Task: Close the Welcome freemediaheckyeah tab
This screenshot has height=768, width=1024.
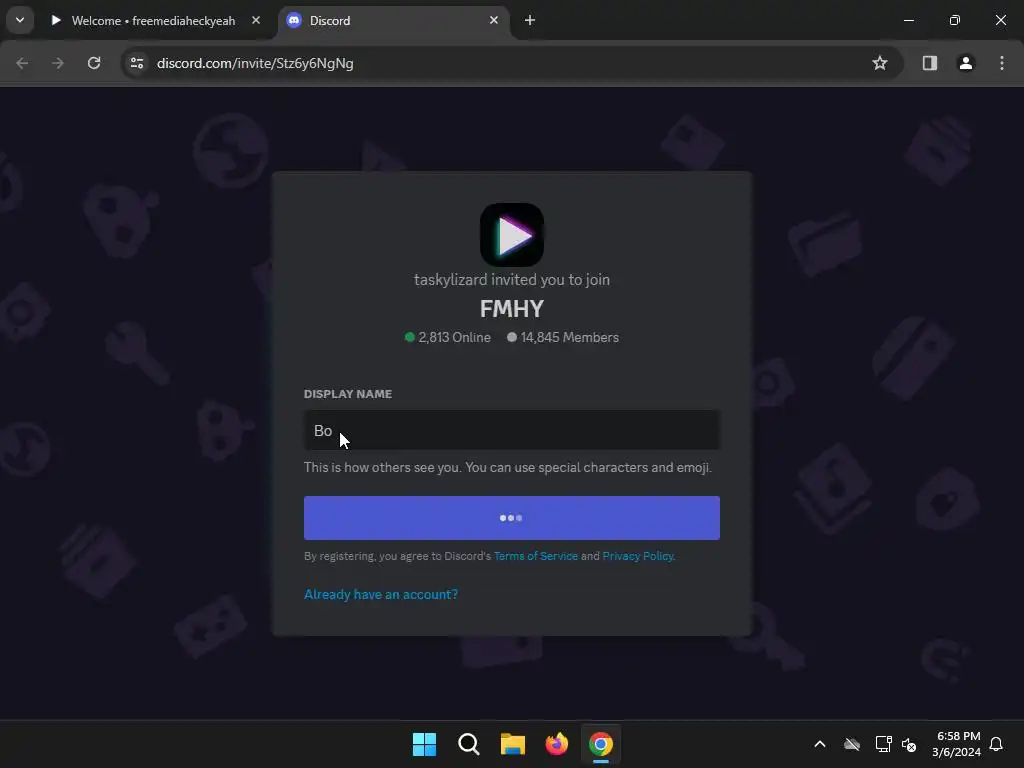Action: pyautogui.click(x=256, y=20)
